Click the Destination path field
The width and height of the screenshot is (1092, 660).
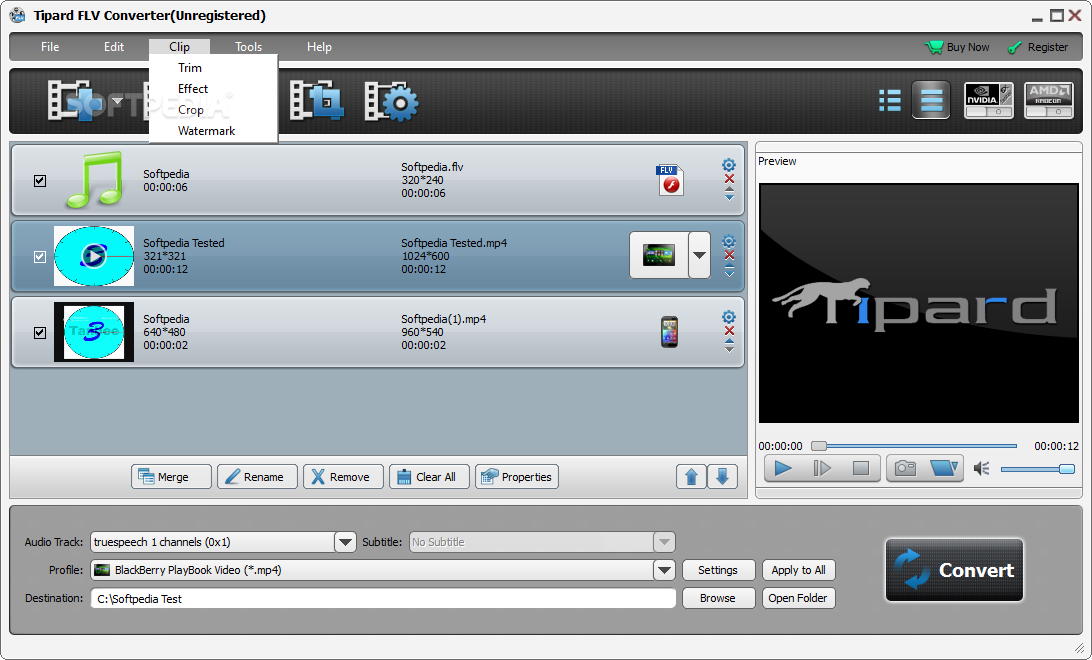383,599
